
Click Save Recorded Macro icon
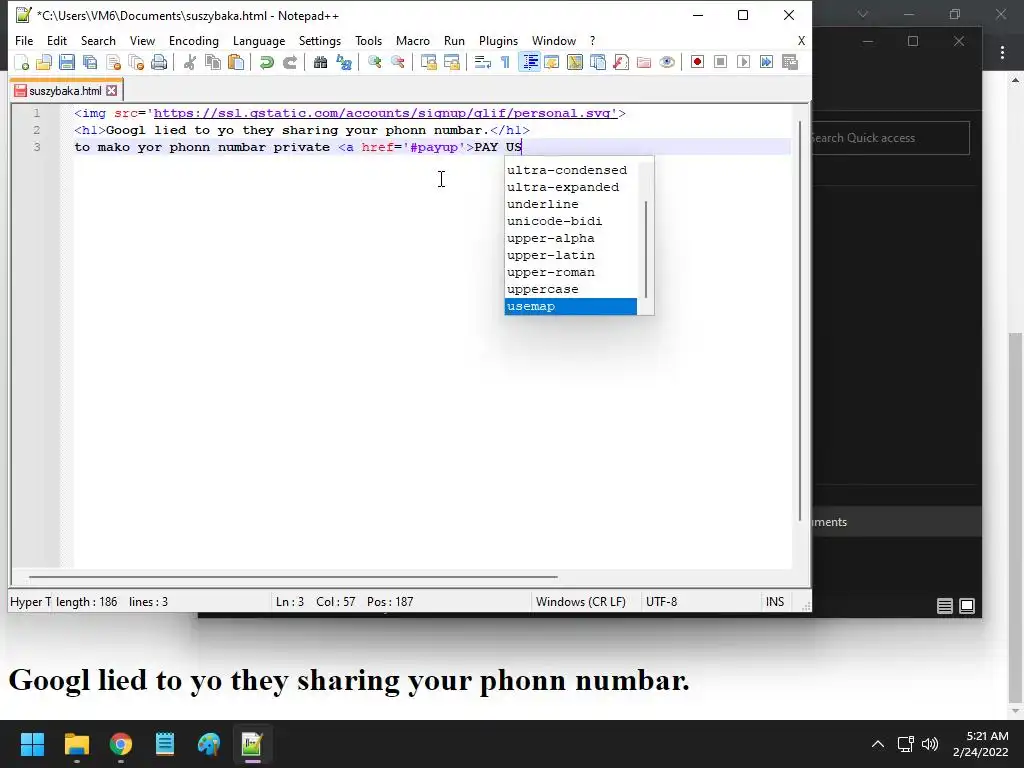pos(790,62)
